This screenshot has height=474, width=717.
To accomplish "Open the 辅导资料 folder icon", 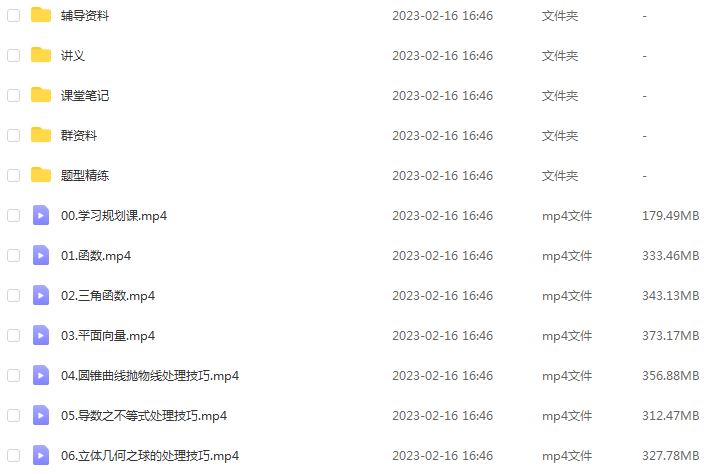I will pyautogui.click(x=41, y=15).
